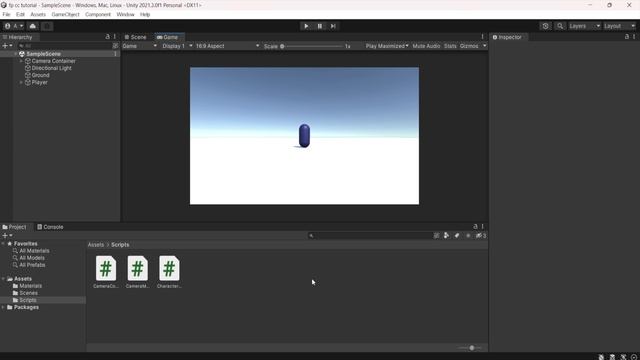Screen dimensions: 640x360
Task: Click the Game view Scale slider handle
Action: (x=282, y=46)
